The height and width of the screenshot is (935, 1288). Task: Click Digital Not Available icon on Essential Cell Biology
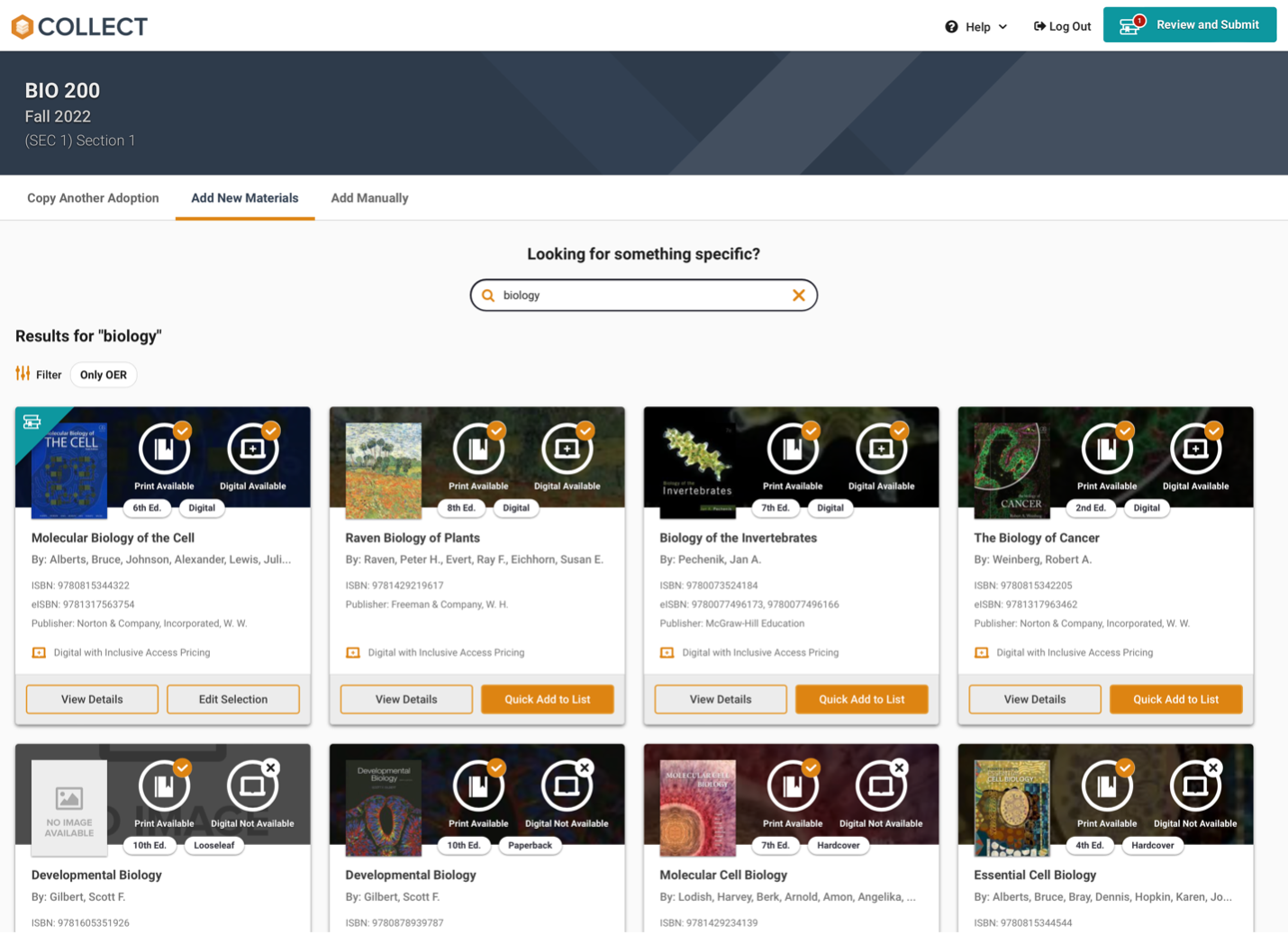pyautogui.click(x=1194, y=786)
